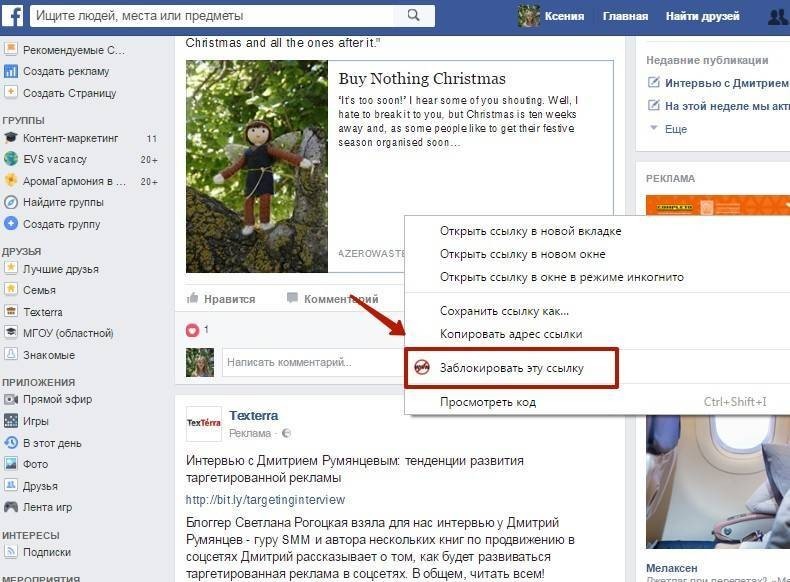Click the speech bubble icon by Комментарий
The height and width of the screenshot is (582, 790).
(292, 298)
